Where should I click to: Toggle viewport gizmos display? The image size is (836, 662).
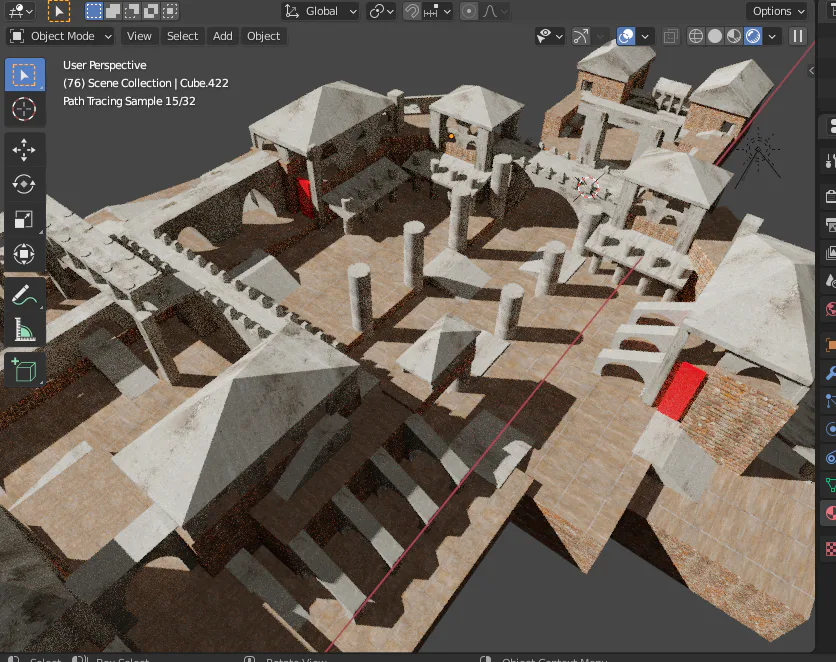(580, 36)
